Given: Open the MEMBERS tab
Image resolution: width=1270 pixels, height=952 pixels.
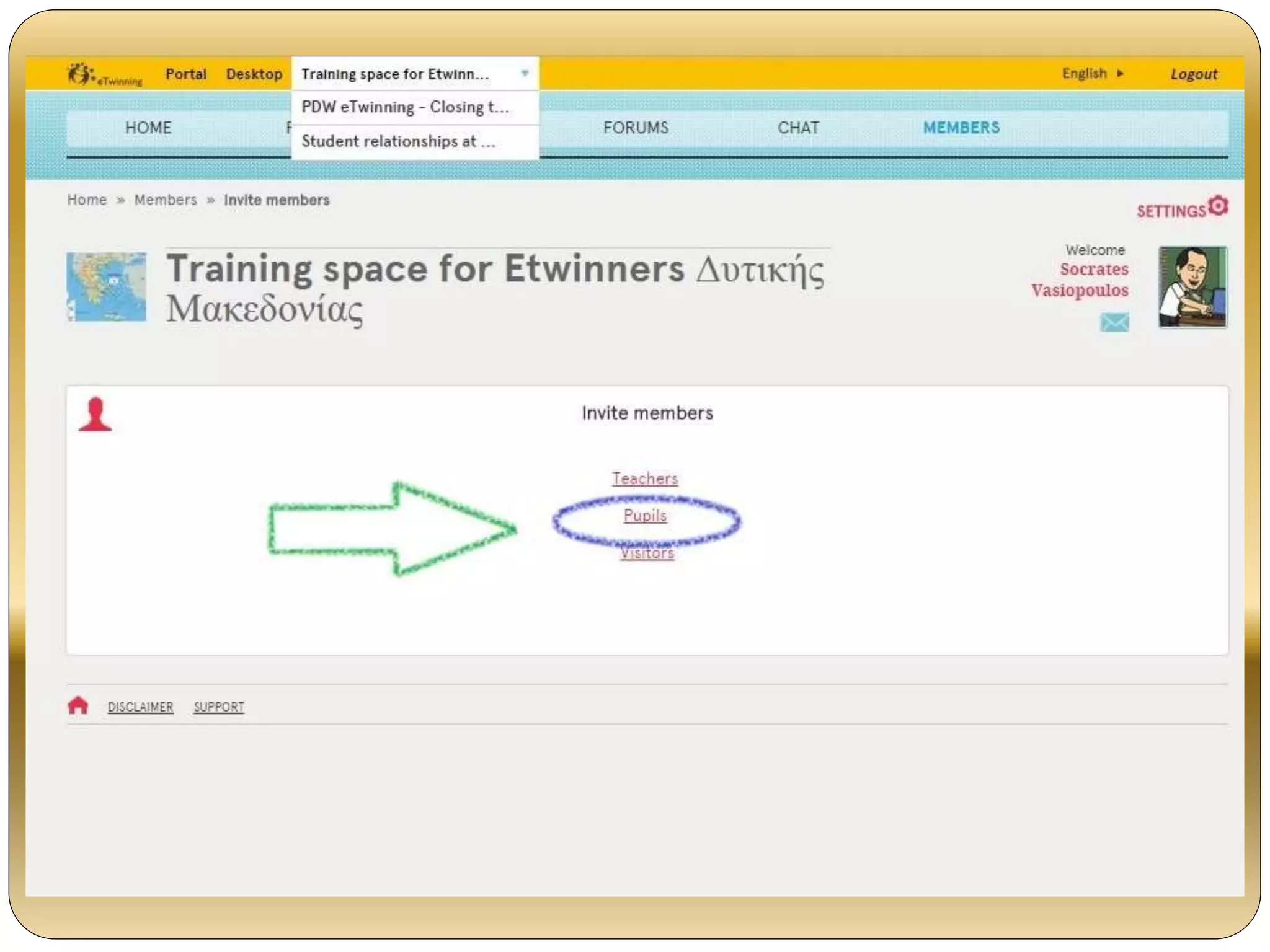Looking at the screenshot, I should [x=961, y=128].
